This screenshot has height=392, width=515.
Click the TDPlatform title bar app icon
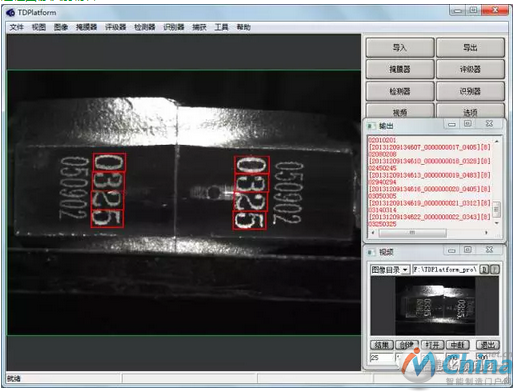[x=10, y=13]
